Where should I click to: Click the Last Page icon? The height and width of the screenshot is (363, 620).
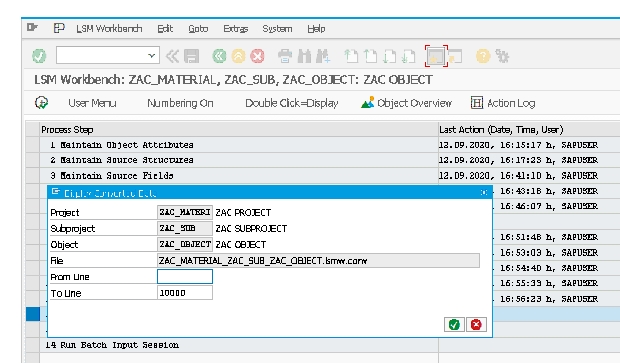(x=408, y=56)
